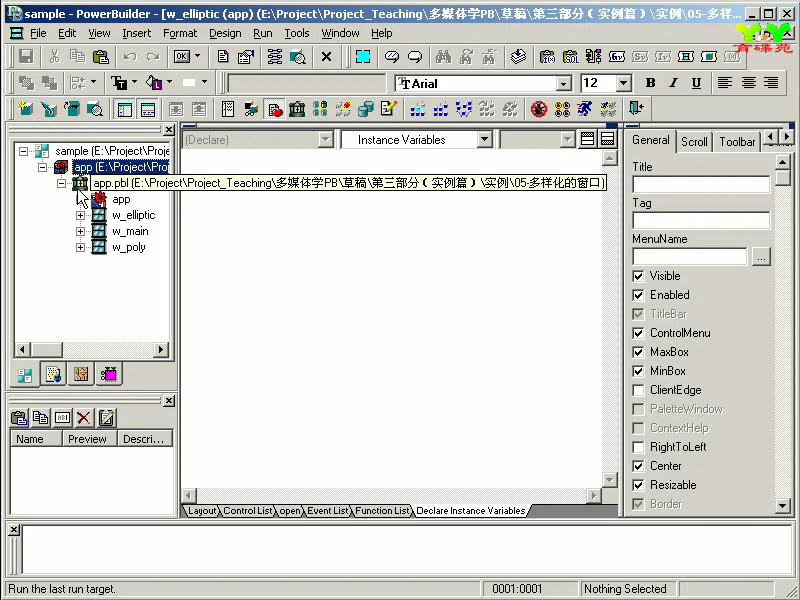Open the (Declare) dropdown
The image size is (800, 600).
(x=325, y=139)
